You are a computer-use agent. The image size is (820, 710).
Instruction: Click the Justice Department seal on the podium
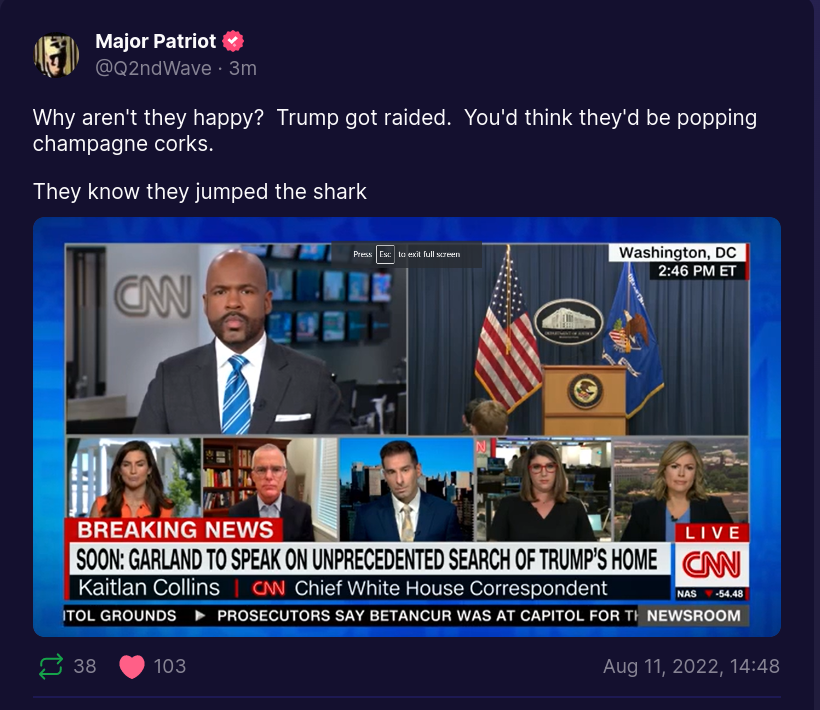586,390
